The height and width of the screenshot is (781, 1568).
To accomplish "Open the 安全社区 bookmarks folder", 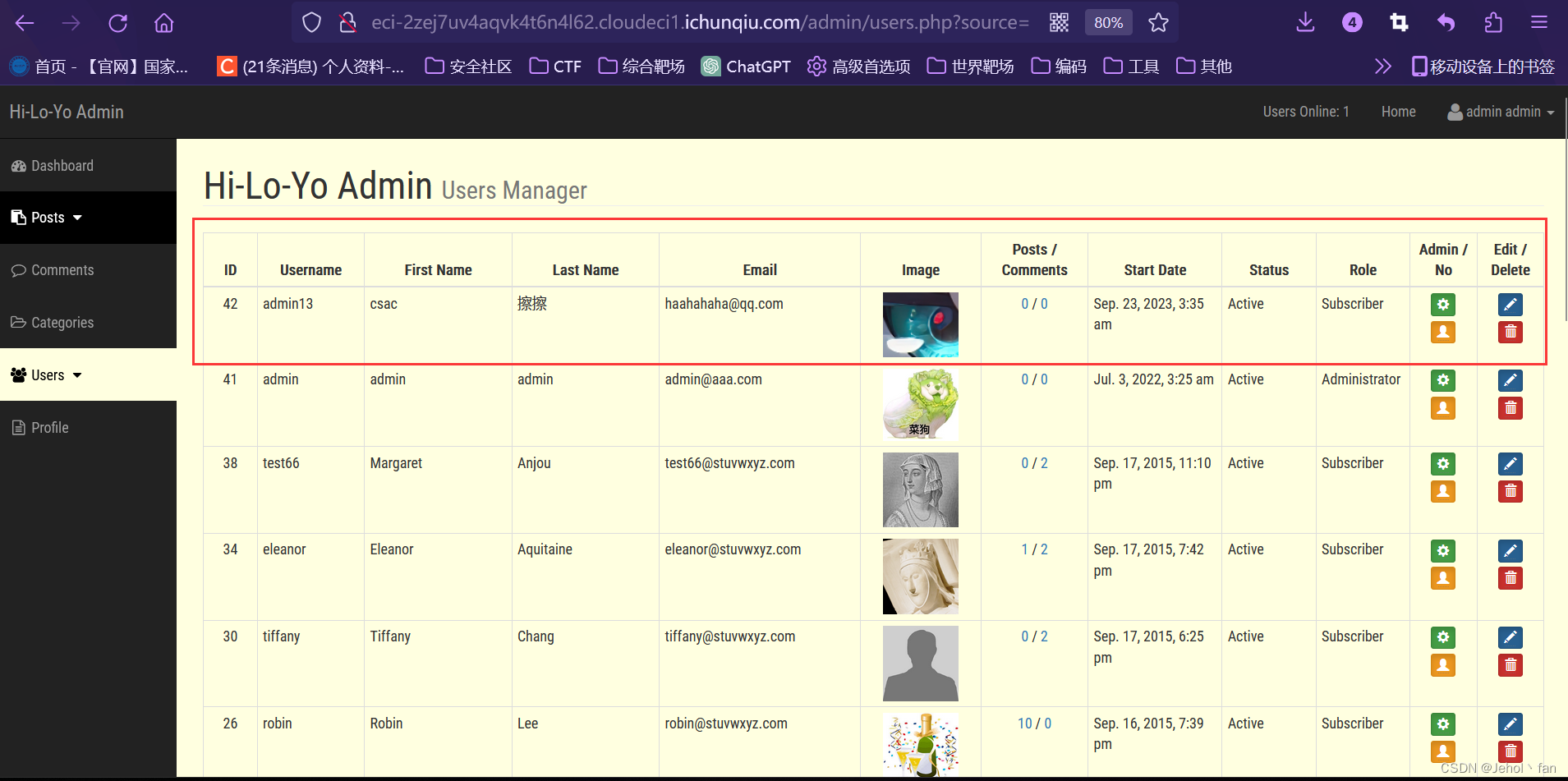I will 468,67.
